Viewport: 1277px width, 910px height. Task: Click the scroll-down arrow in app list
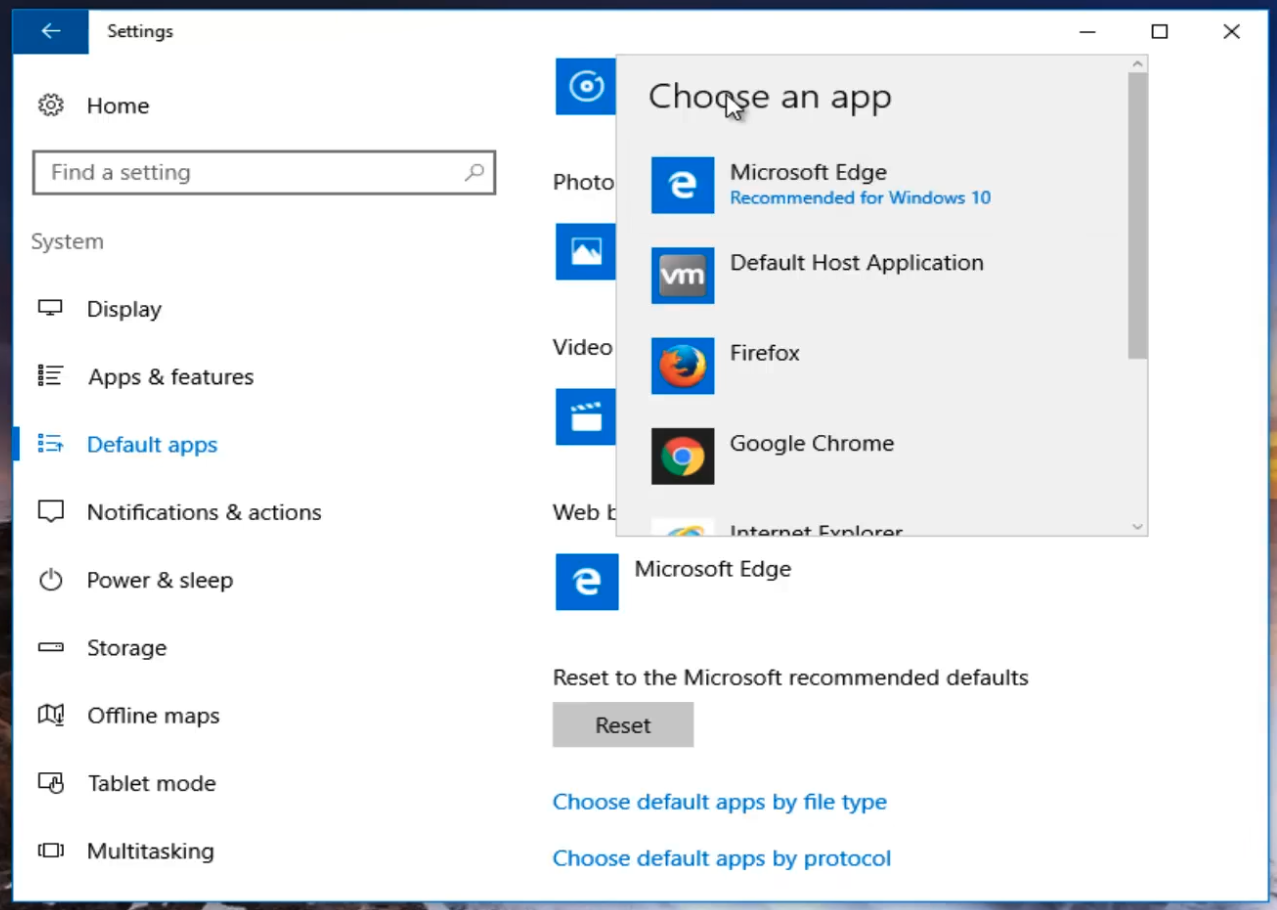point(1137,527)
